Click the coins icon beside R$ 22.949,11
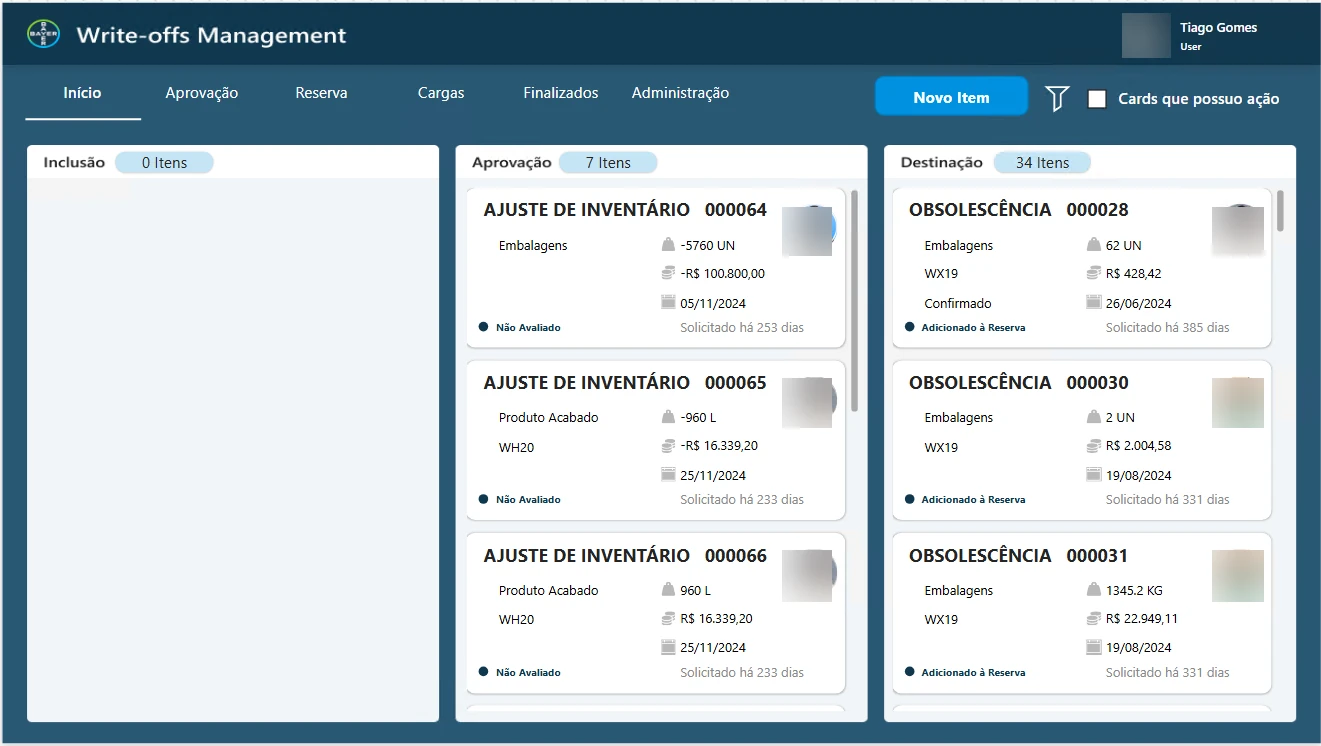 pyautogui.click(x=1094, y=619)
